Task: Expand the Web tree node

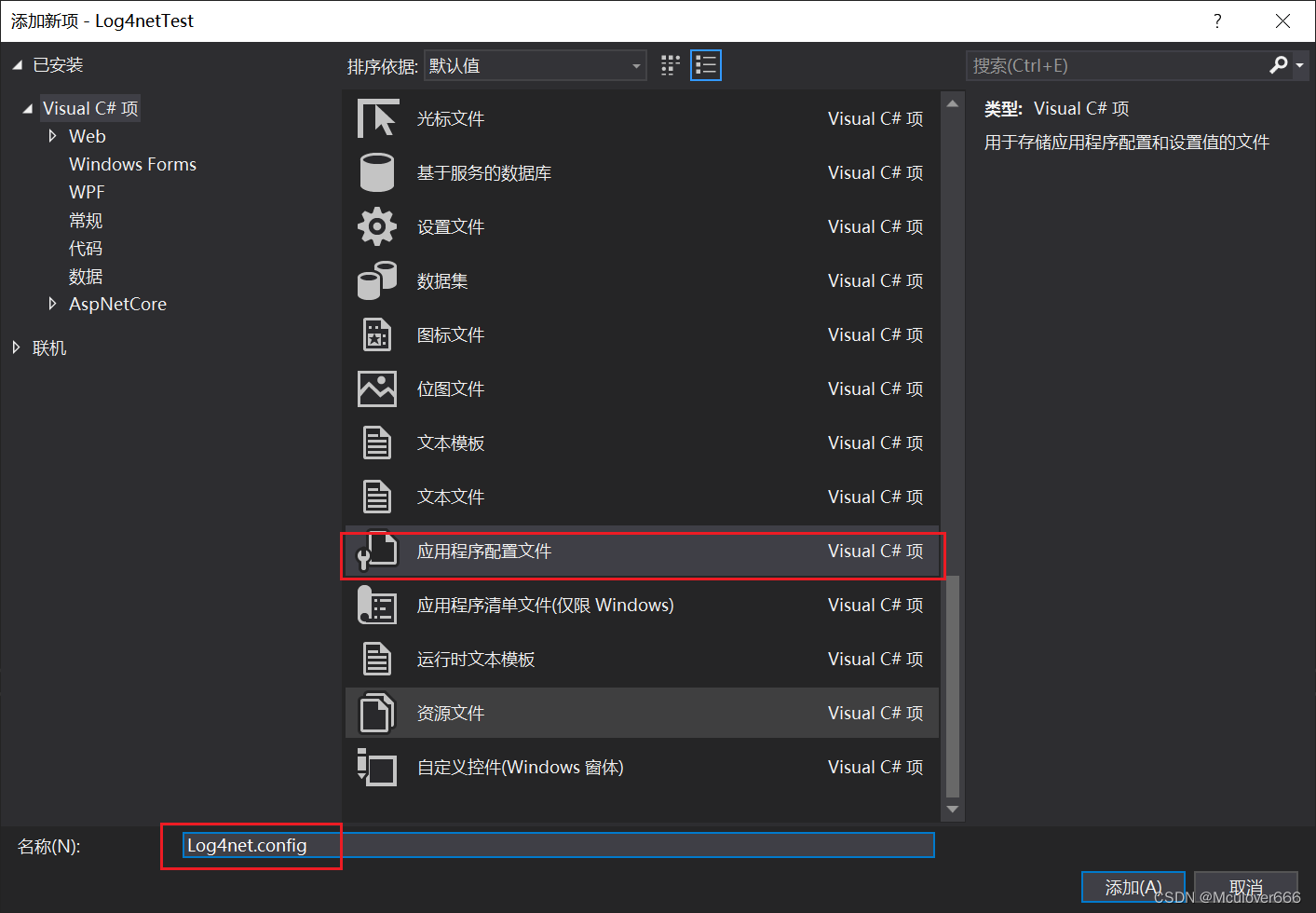Action: (x=52, y=136)
